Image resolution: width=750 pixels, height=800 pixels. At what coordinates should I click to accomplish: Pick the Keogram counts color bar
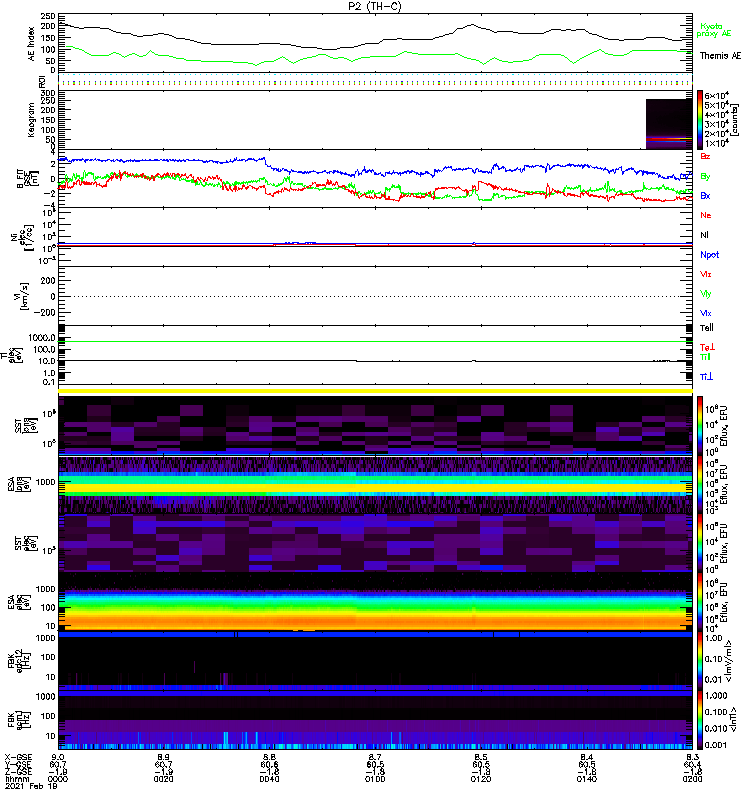pyautogui.click(x=700, y=120)
